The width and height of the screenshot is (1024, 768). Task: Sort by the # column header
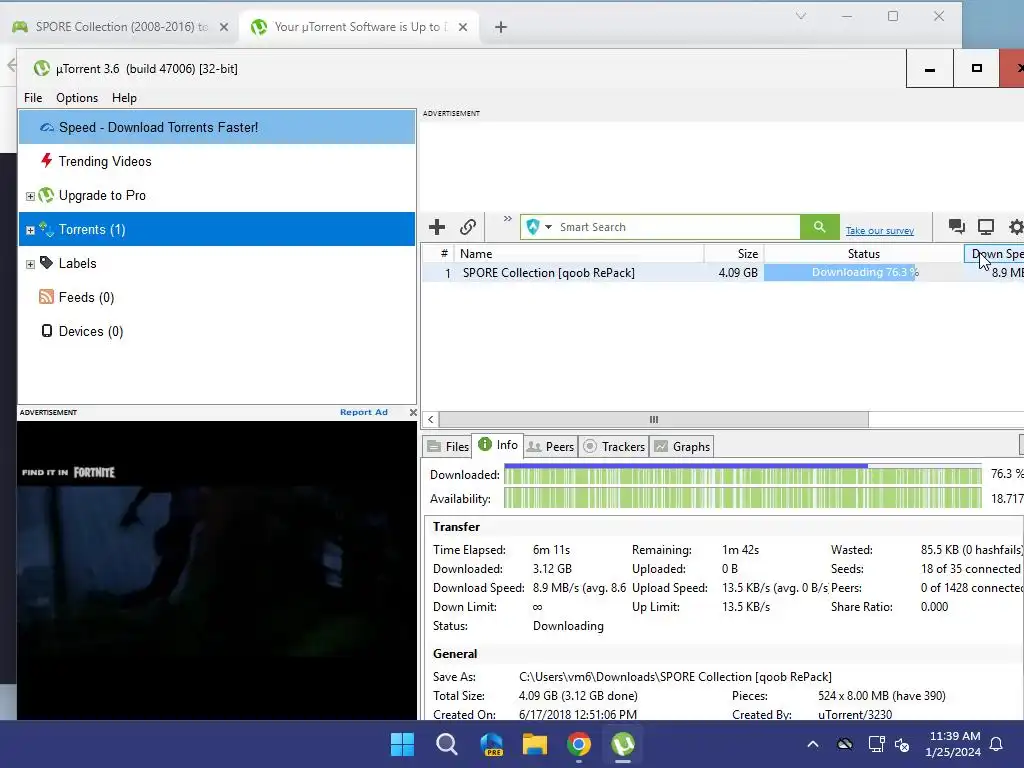point(438,253)
